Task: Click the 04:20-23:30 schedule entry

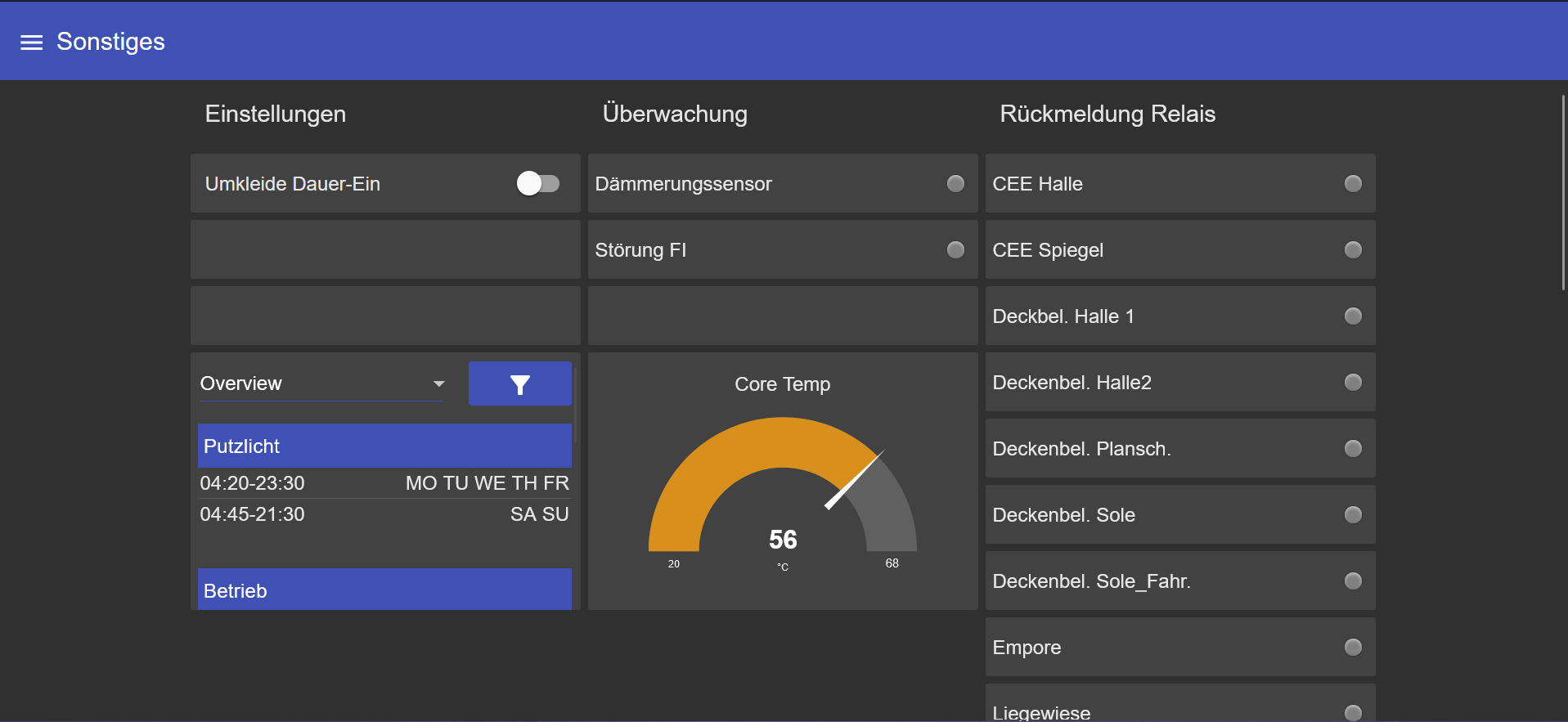Action: coord(384,483)
